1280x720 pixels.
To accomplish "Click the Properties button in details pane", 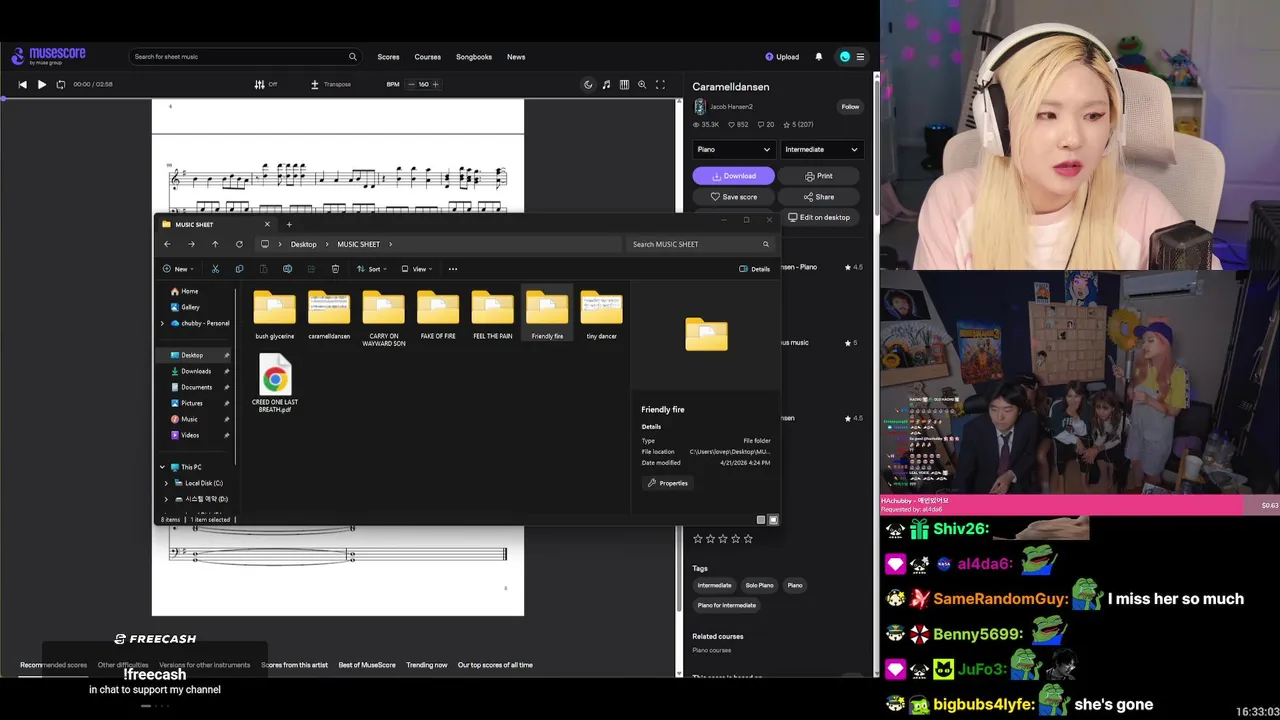I will pyautogui.click(x=668, y=483).
